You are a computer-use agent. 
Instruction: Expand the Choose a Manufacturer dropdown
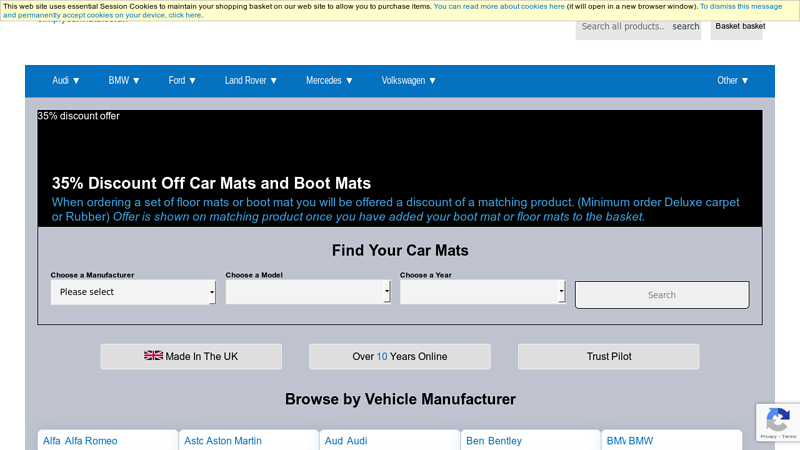(x=133, y=292)
